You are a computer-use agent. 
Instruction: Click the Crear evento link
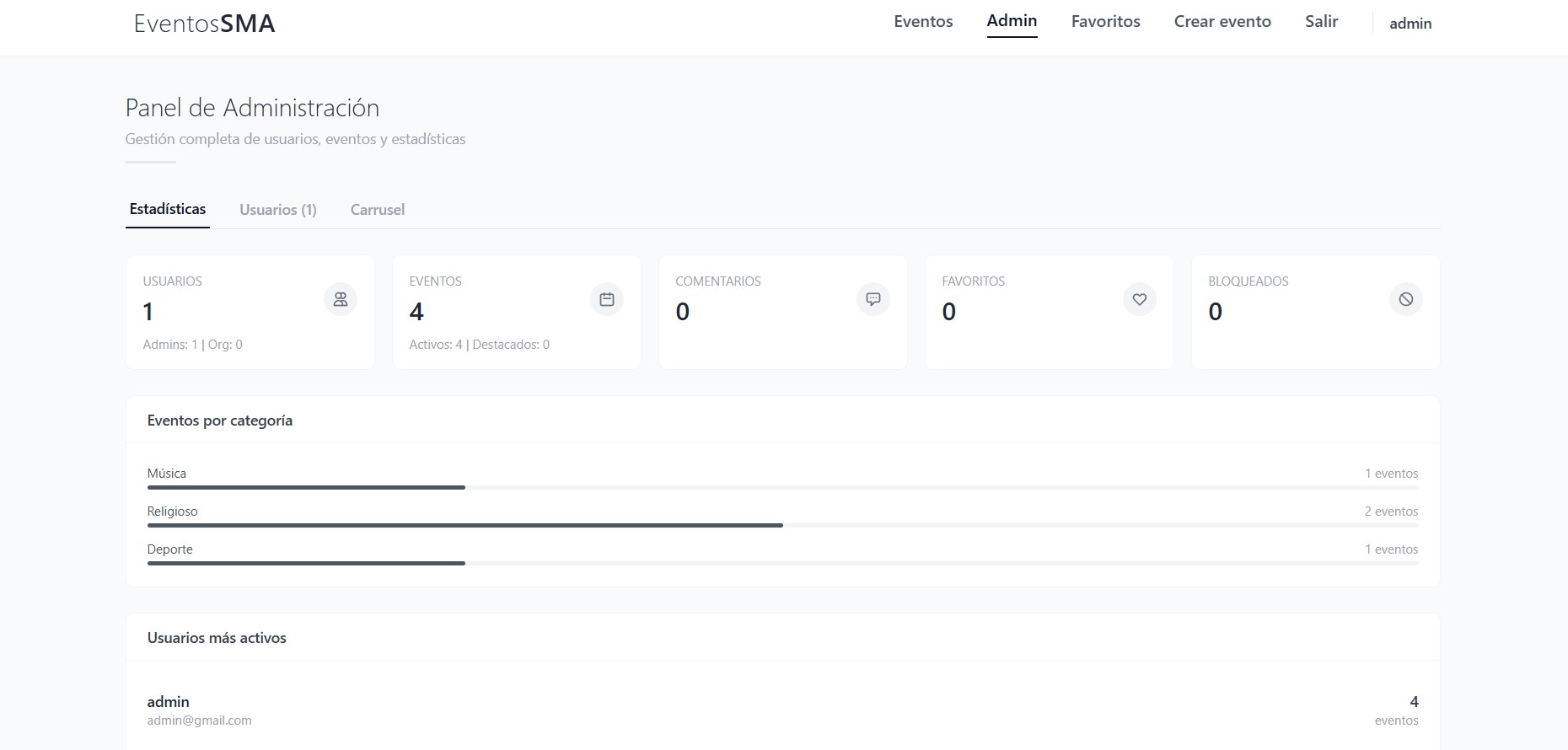[x=1222, y=22]
